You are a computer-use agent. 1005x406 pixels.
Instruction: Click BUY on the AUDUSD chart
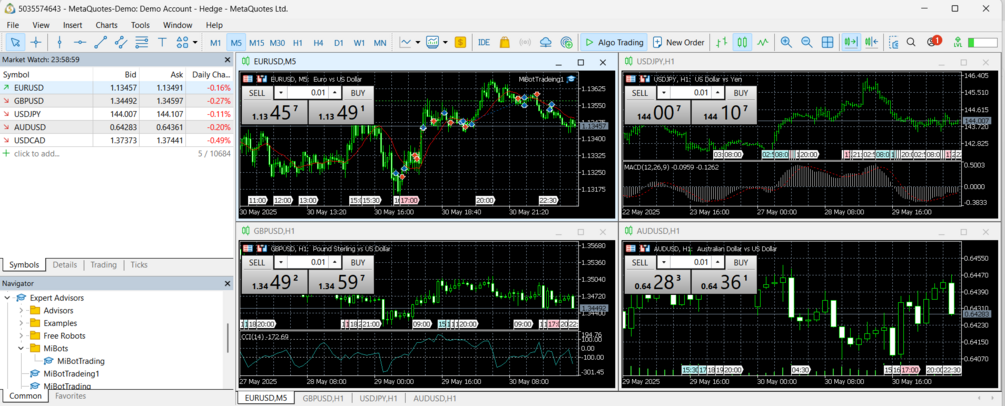741,262
